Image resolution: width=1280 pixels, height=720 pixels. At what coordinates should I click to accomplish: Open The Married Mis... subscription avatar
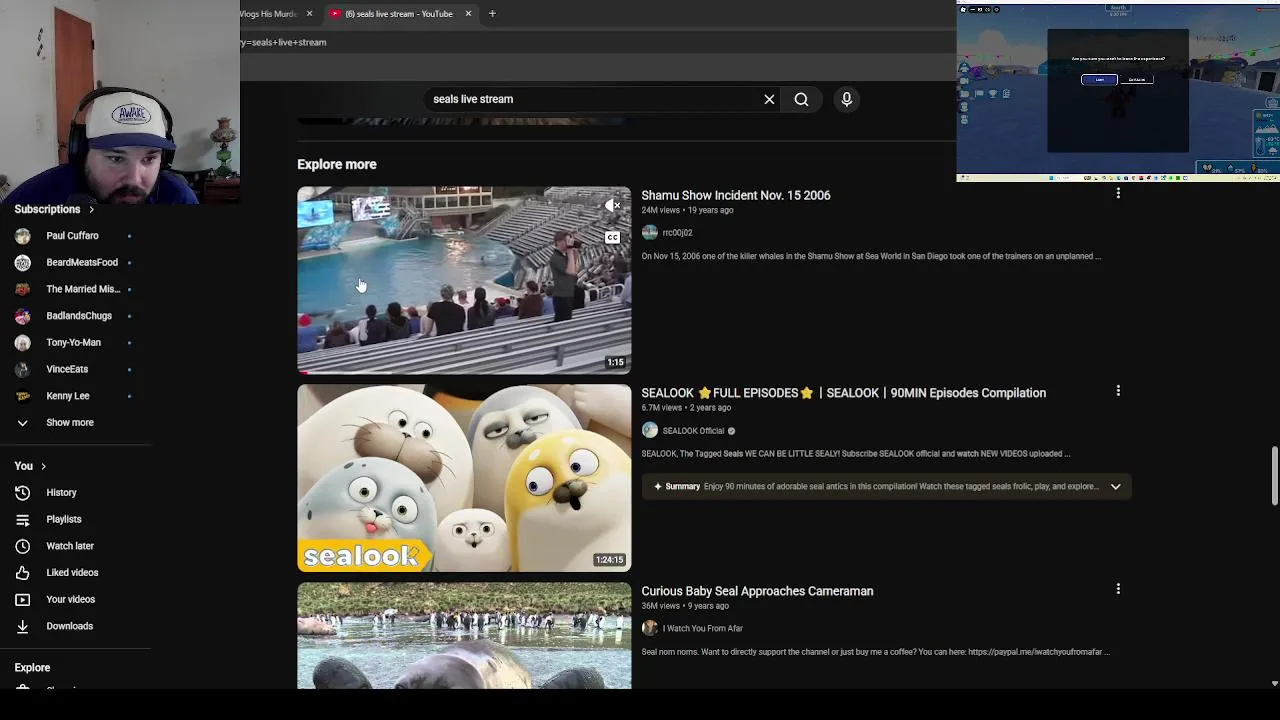click(x=23, y=289)
